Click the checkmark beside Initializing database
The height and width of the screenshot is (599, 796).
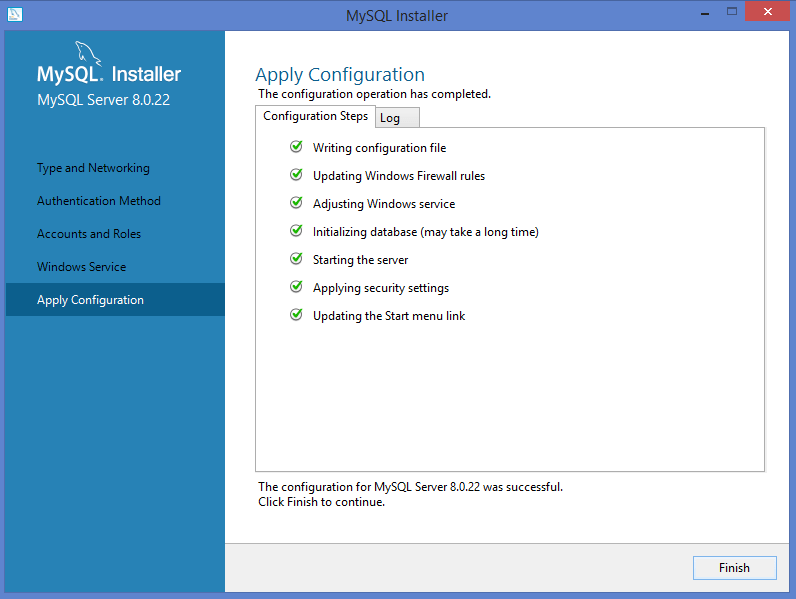pos(296,230)
